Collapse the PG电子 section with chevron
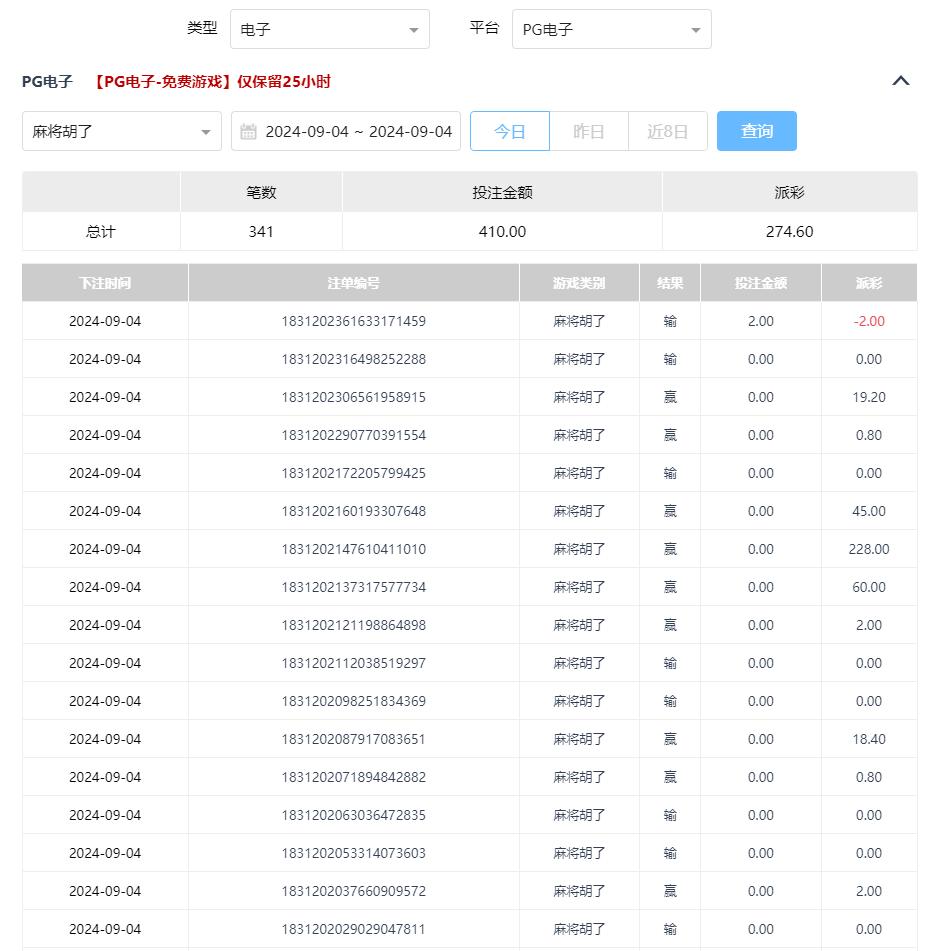This screenshot has width=935, height=951. (x=900, y=82)
